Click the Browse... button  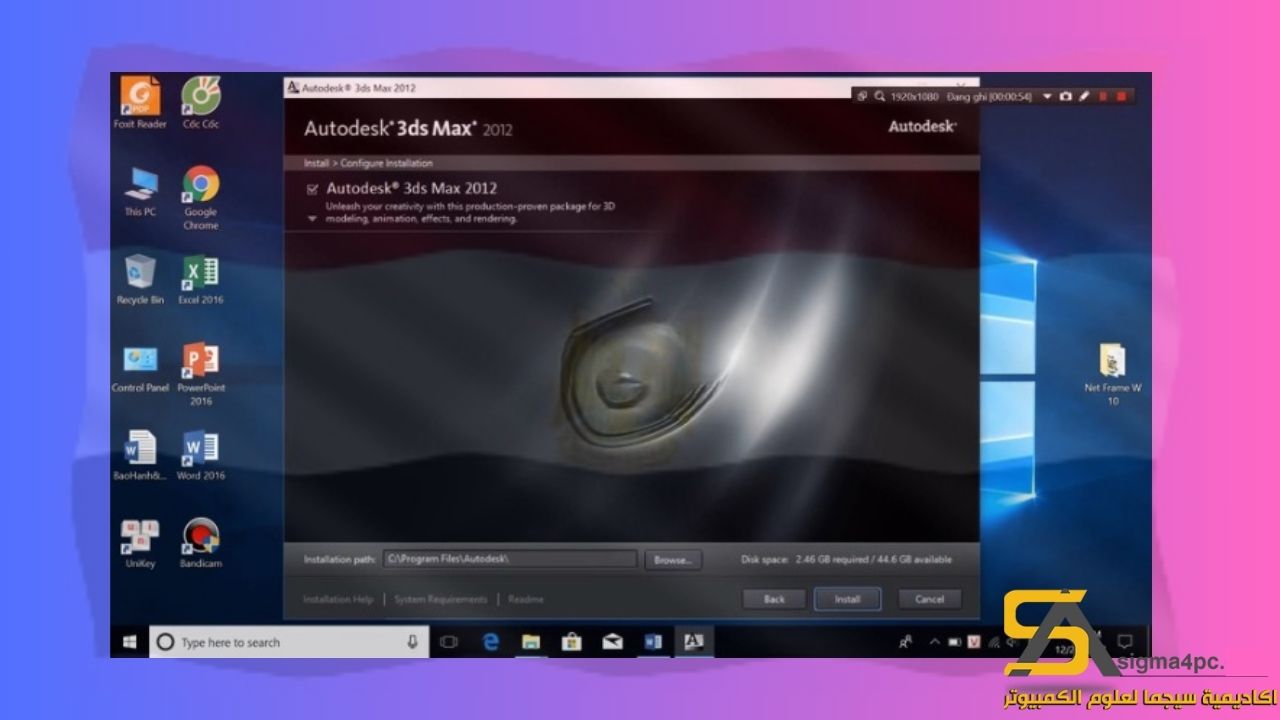(673, 560)
